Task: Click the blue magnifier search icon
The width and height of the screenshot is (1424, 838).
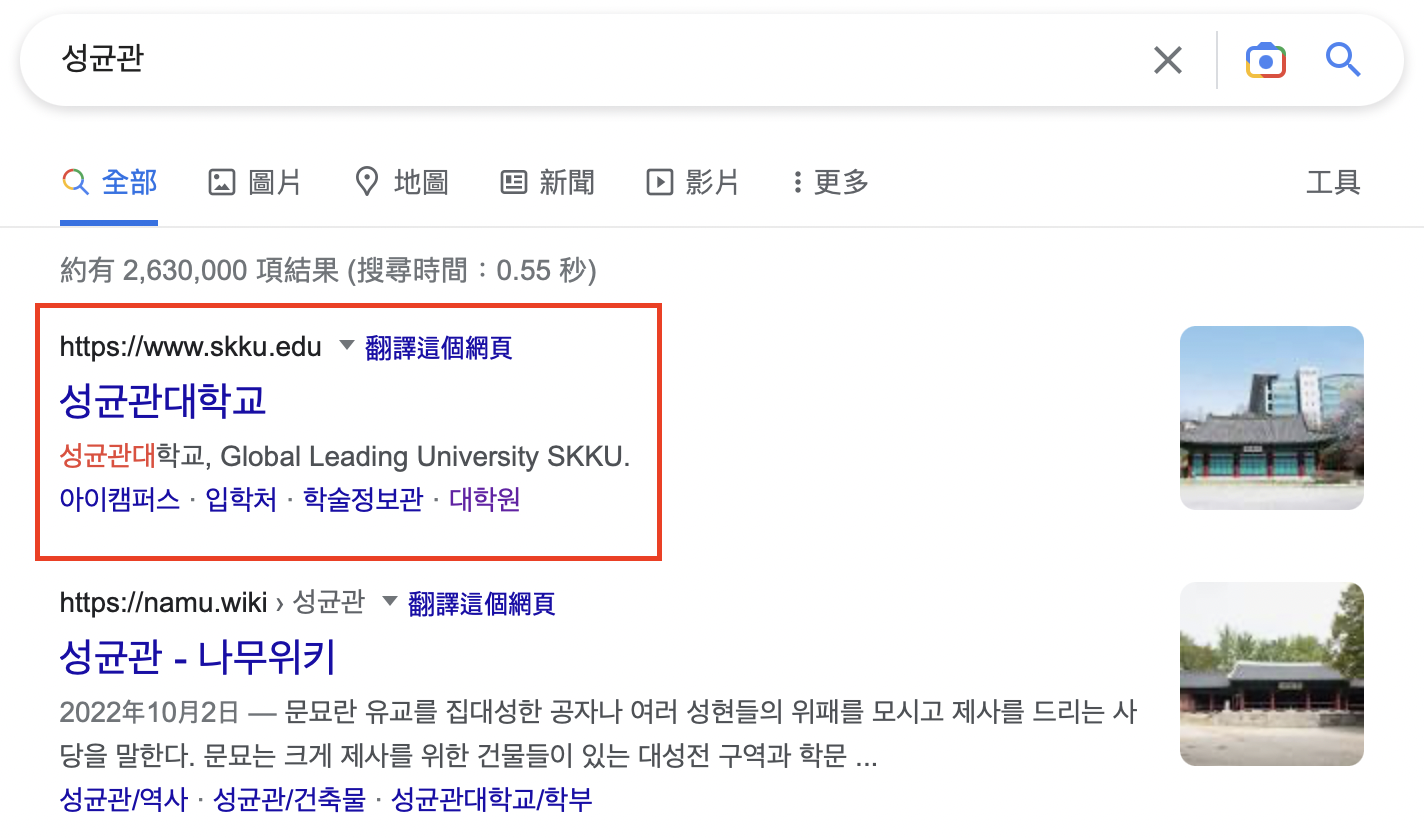Action: pos(1343,60)
